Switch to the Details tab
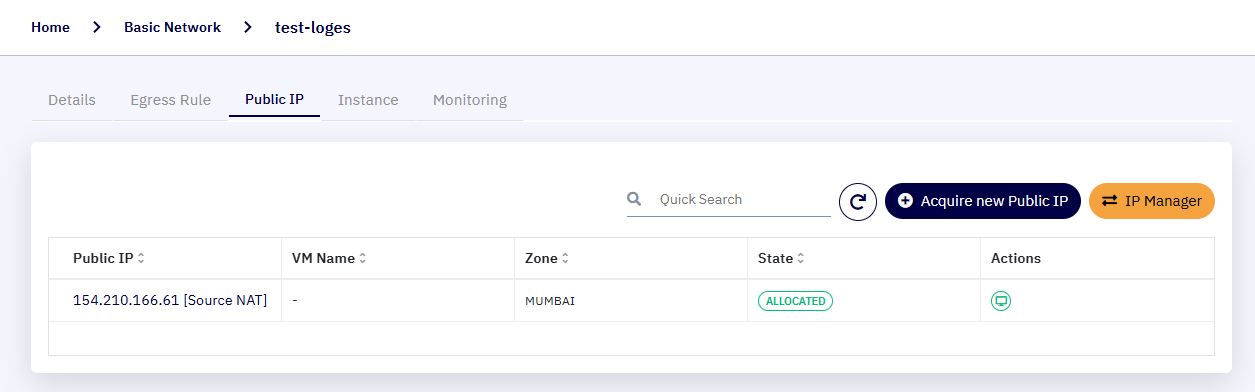1255x392 pixels. [72, 100]
